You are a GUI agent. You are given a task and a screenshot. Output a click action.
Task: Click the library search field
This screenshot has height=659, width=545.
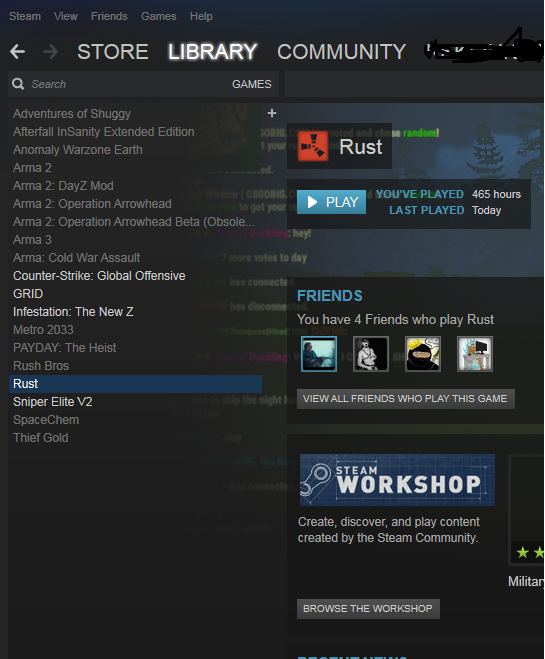[x=126, y=84]
